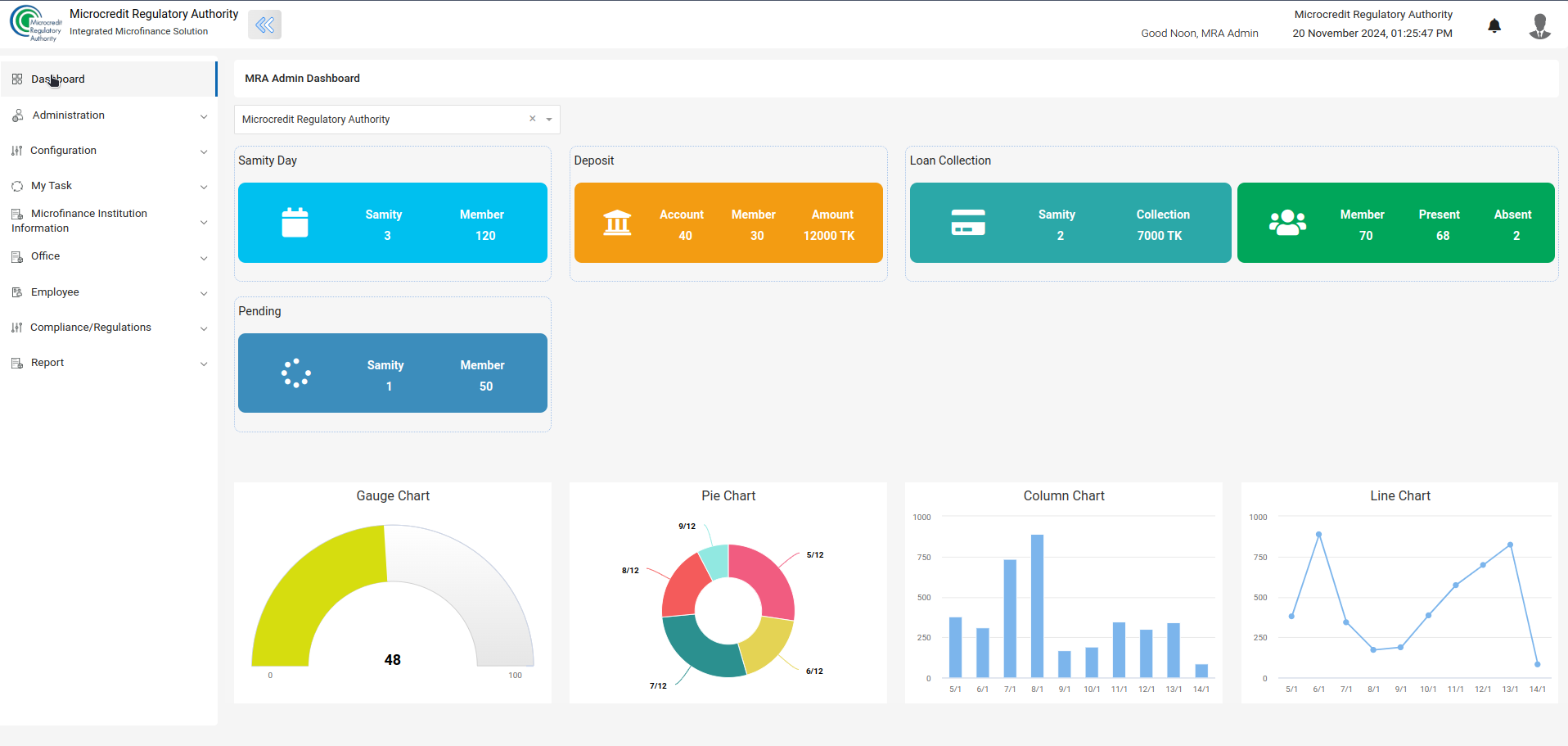
Task: Click Pending member count 50
Action: click(x=486, y=387)
